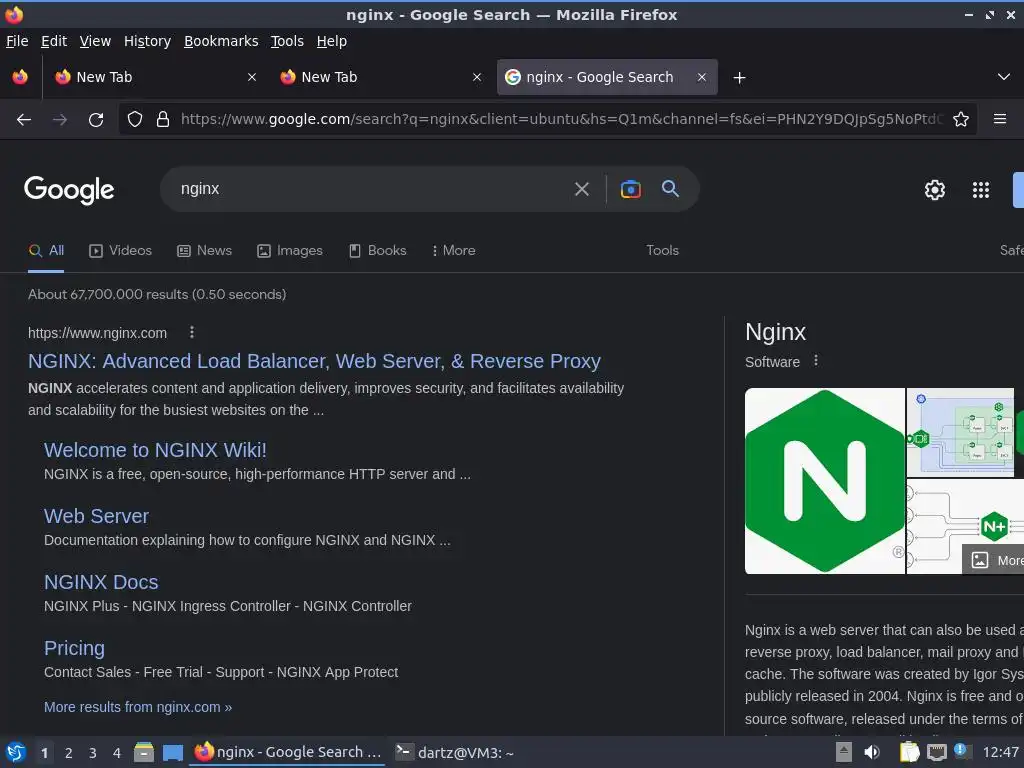Expand the More search filters menu
This screenshot has width=1024, height=768.
tap(453, 251)
